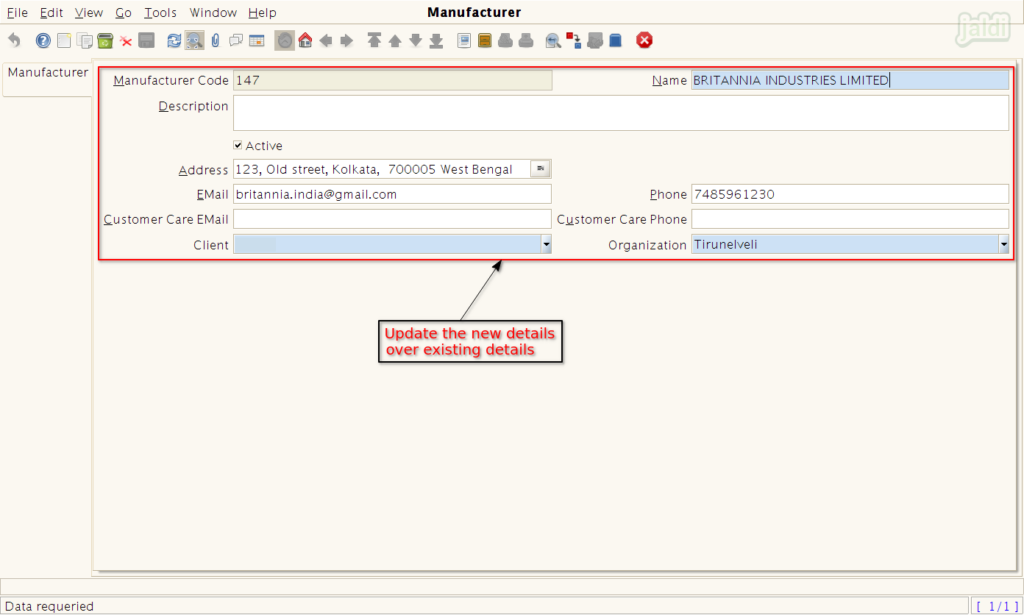This screenshot has height=615, width=1024.
Task: Click the right arrow forward icon
Action: click(347, 40)
